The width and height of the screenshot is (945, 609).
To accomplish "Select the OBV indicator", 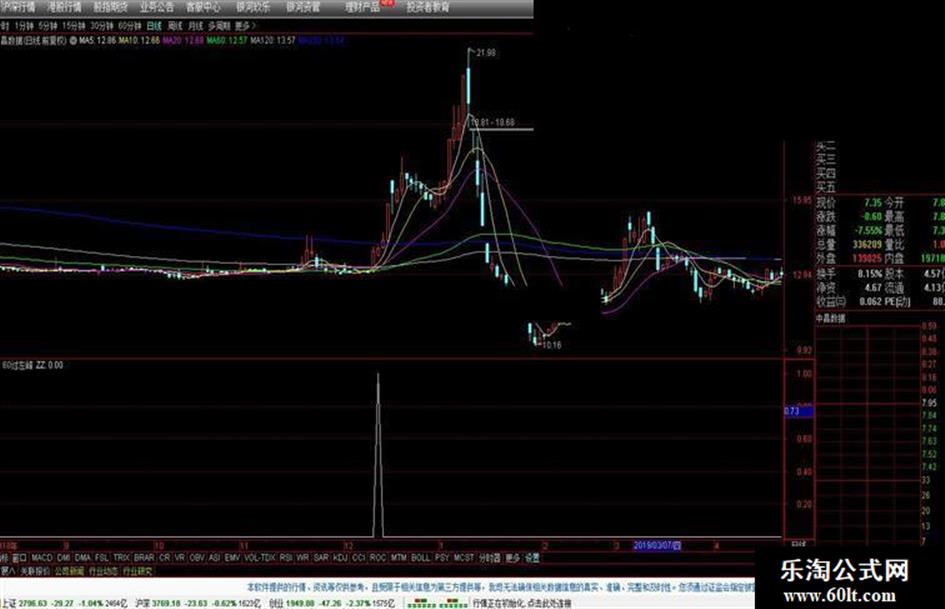I will point(197,558).
